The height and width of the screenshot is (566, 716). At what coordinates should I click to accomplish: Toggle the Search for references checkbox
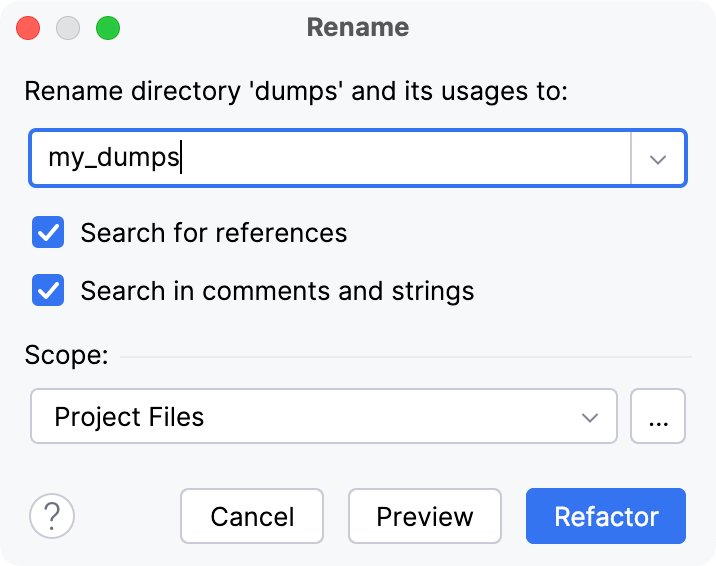point(49,233)
